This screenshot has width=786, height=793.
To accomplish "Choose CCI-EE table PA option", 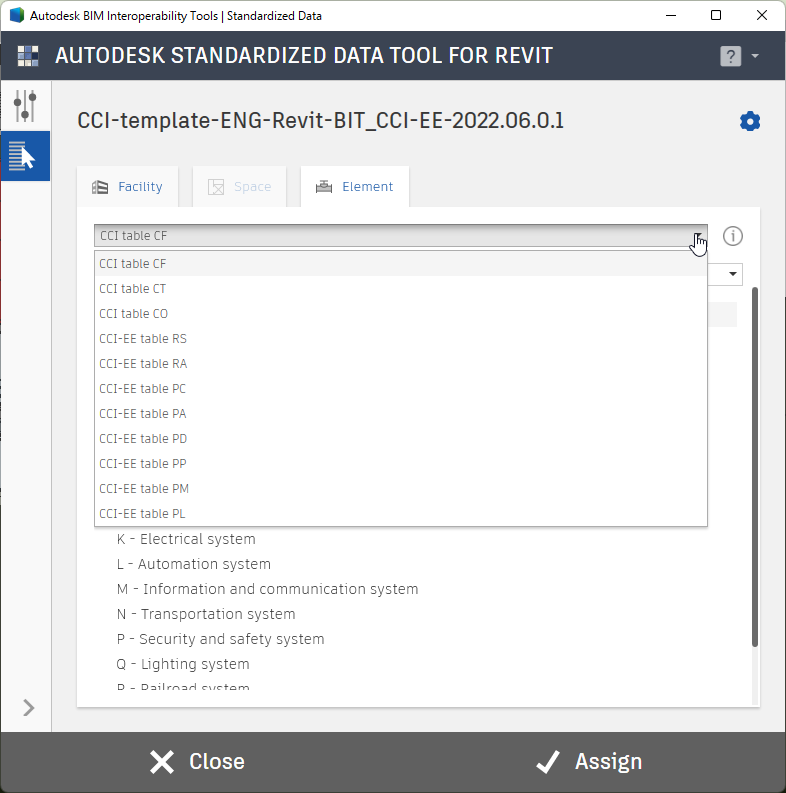I will click(401, 414).
